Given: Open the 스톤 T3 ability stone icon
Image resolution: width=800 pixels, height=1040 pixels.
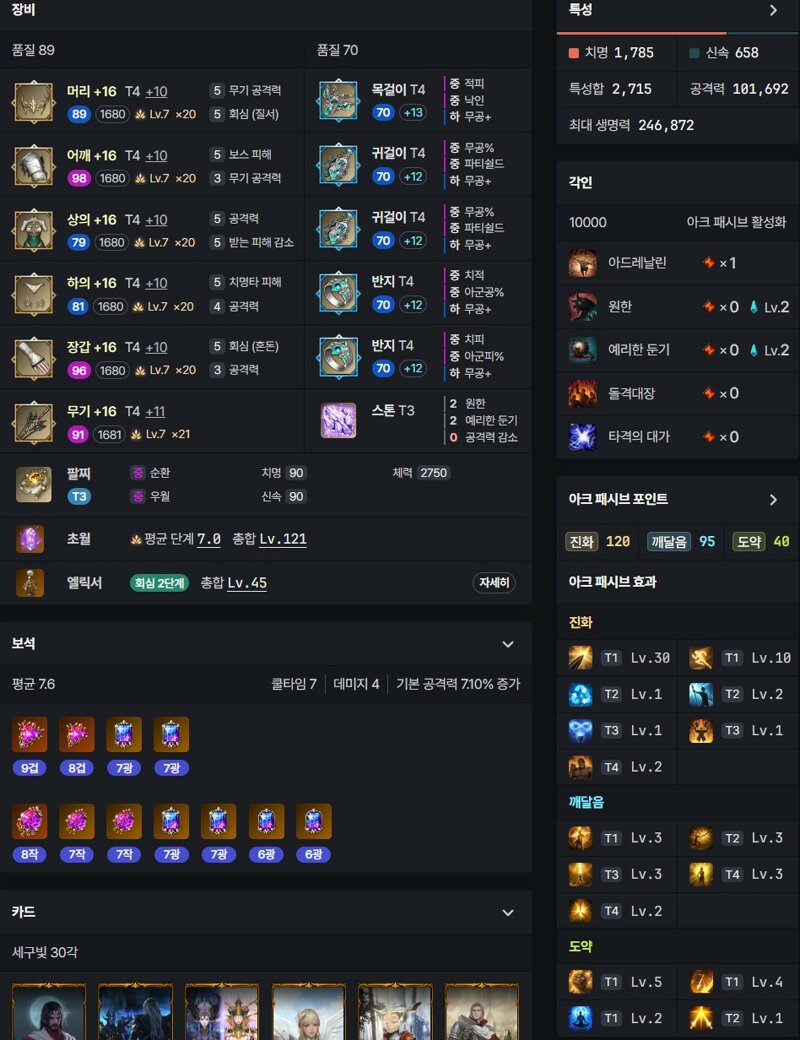Looking at the screenshot, I should click(x=338, y=421).
